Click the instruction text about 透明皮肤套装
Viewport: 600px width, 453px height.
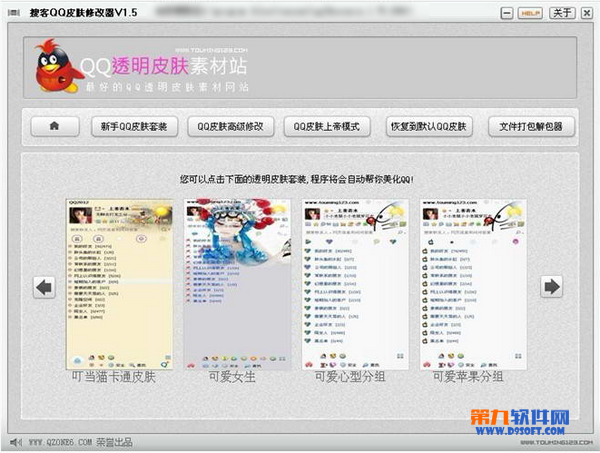click(x=297, y=179)
